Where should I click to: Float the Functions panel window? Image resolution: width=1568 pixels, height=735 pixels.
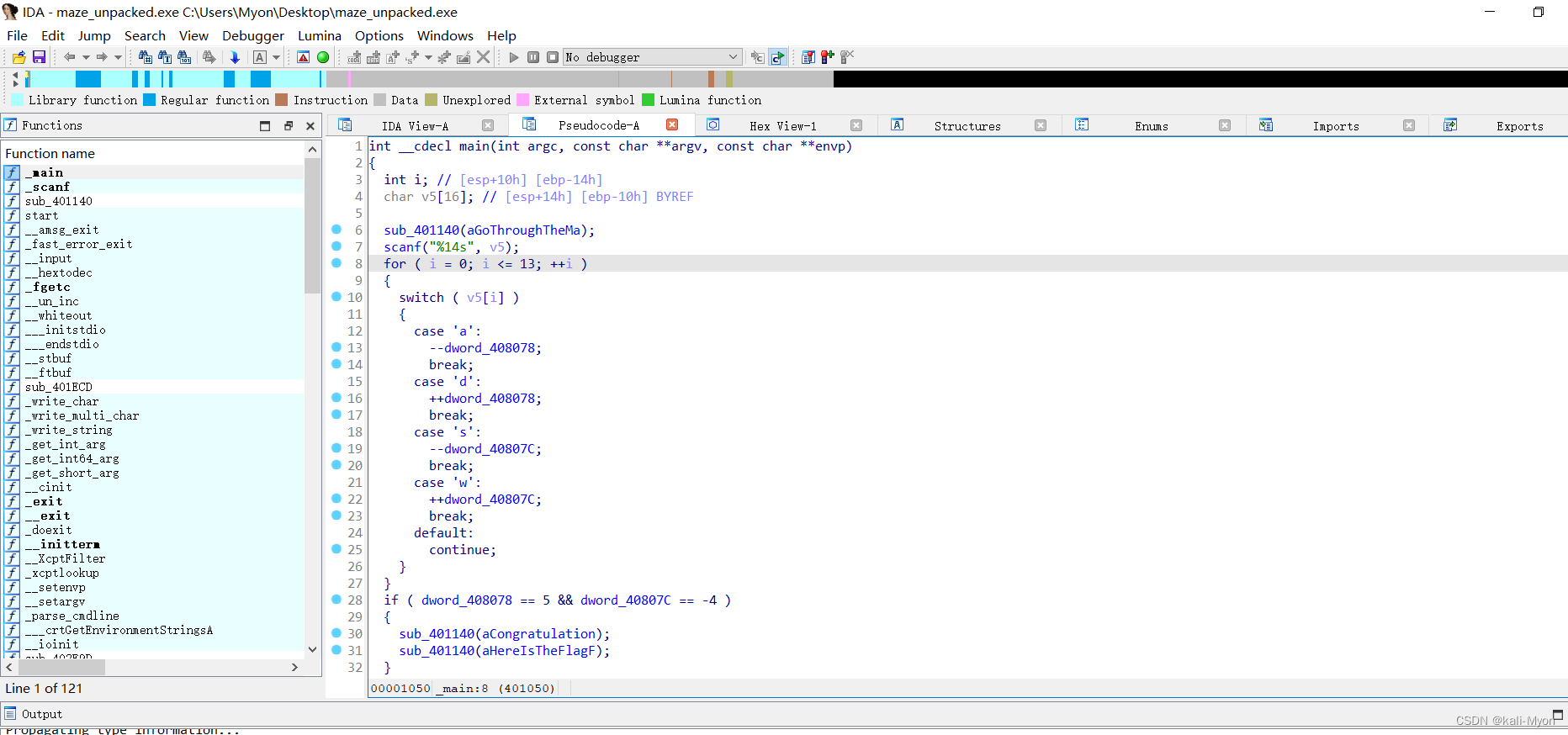coord(288,125)
